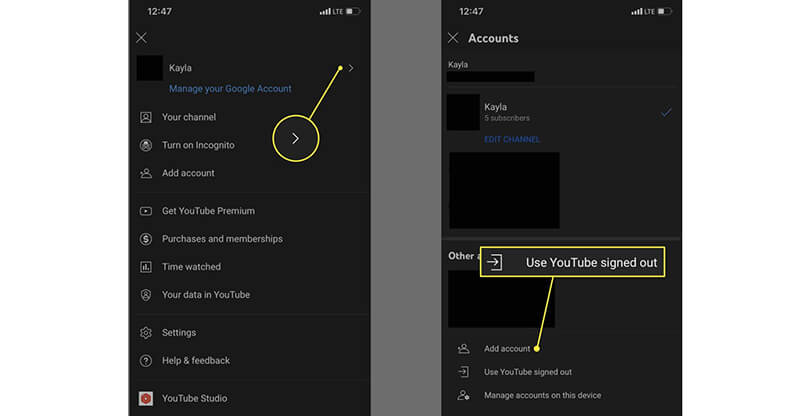
Task: Tap Add account icon on Accounts screen
Action: [x=463, y=349]
